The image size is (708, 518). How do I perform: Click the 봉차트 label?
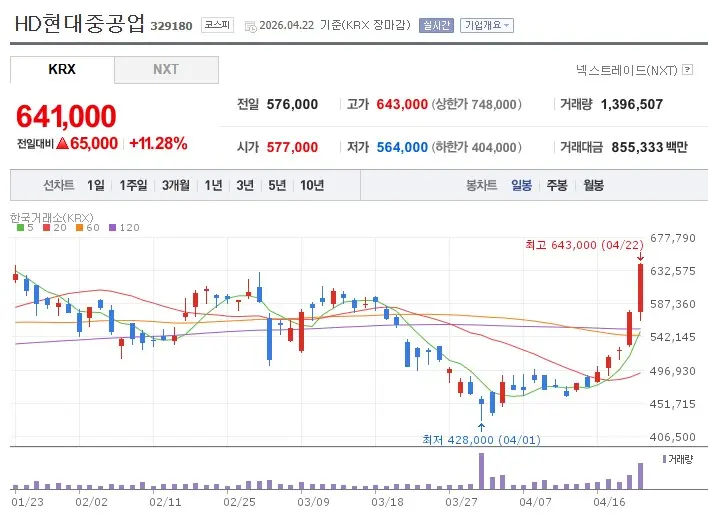[x=482, y=185]
